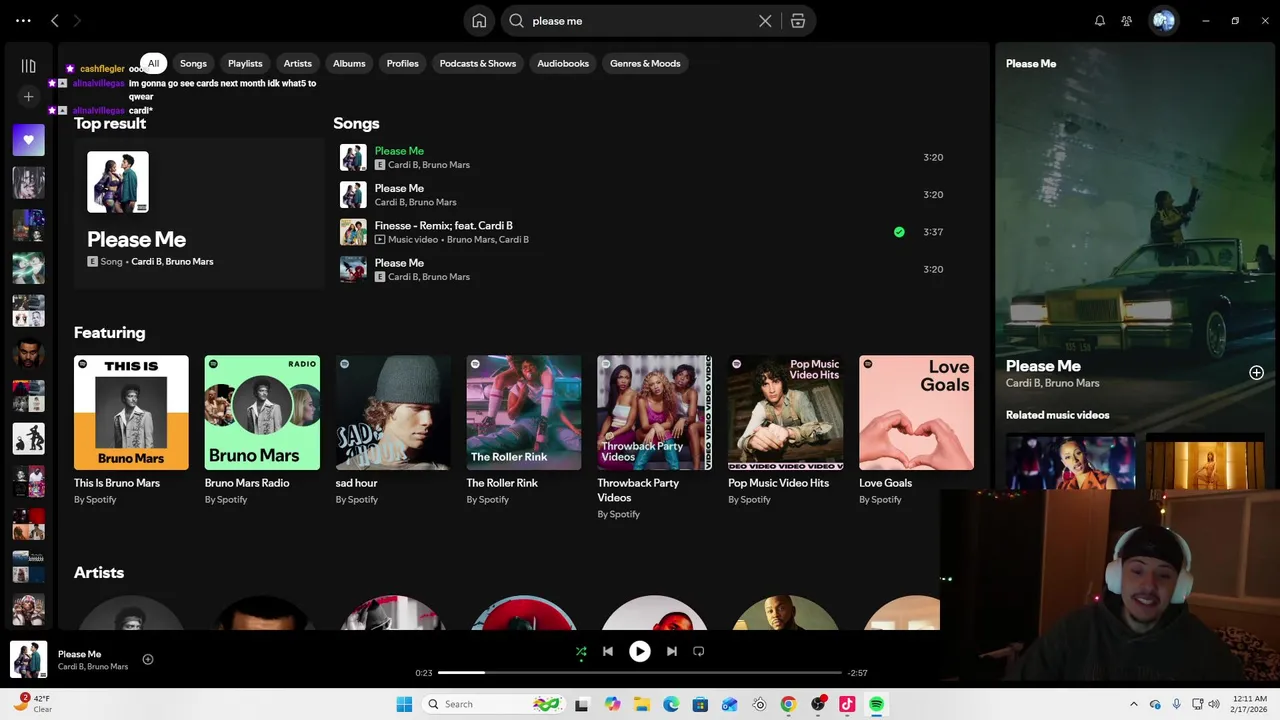Open the Please Me top result card
This screenshot has height=720, width=1280.
point(199,214)
